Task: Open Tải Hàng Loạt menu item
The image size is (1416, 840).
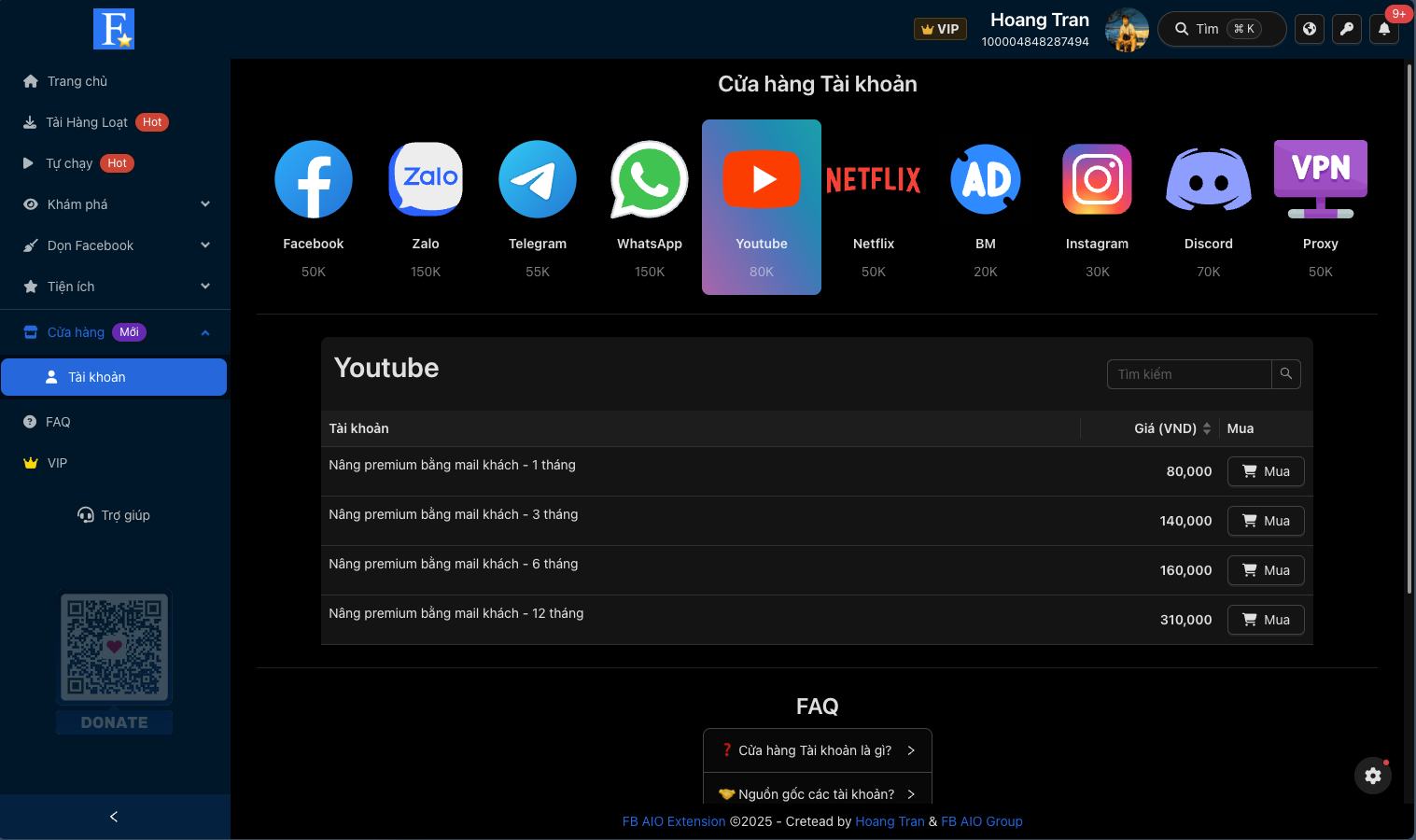Action: (116, 122)
